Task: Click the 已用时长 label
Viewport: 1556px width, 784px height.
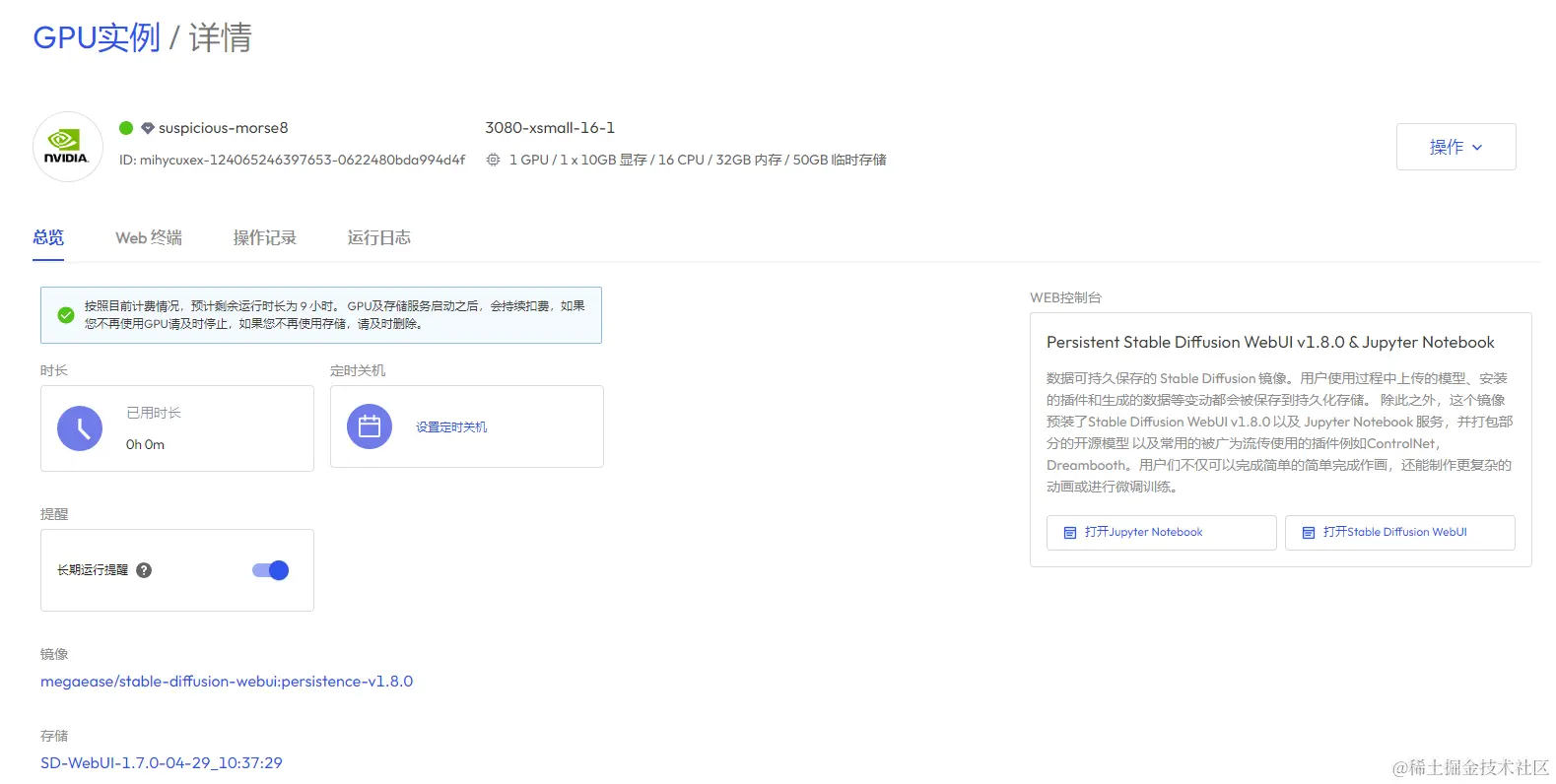Action: coord(154,413)
